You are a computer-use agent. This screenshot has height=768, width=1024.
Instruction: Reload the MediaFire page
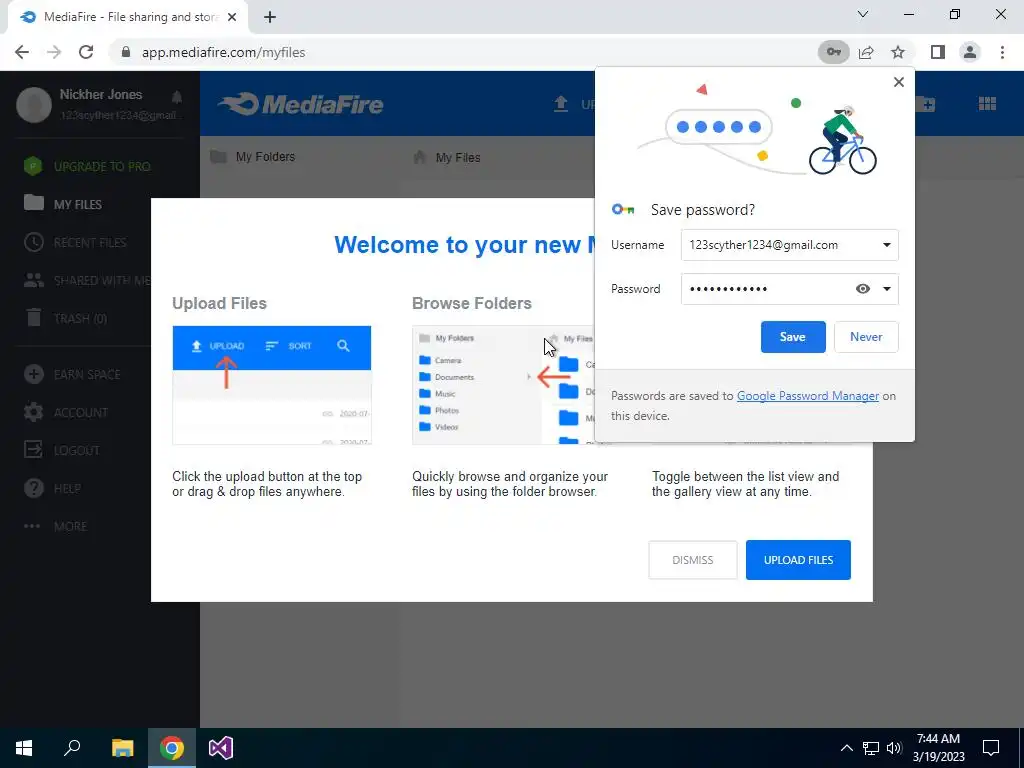point(86,52)
